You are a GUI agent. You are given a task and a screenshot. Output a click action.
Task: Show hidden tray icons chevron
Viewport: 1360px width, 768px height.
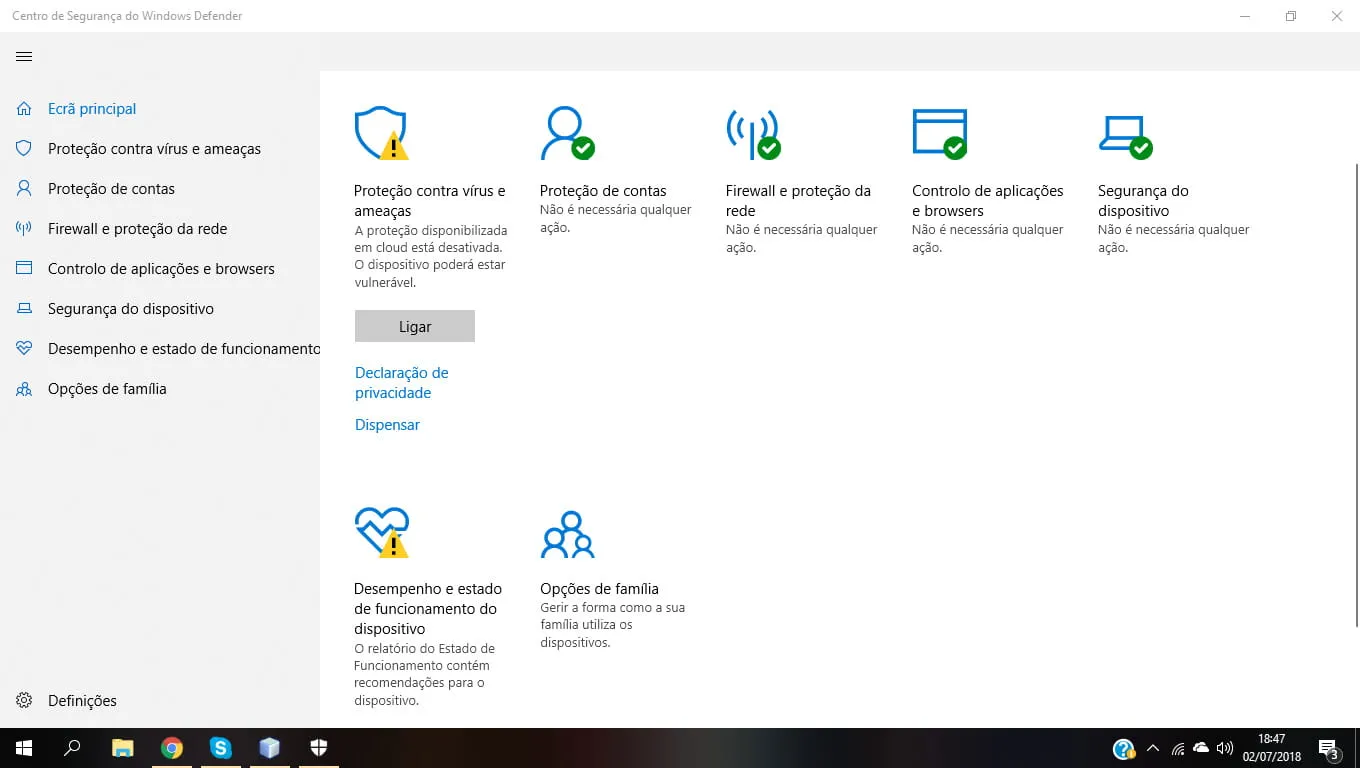point(1153,748)
